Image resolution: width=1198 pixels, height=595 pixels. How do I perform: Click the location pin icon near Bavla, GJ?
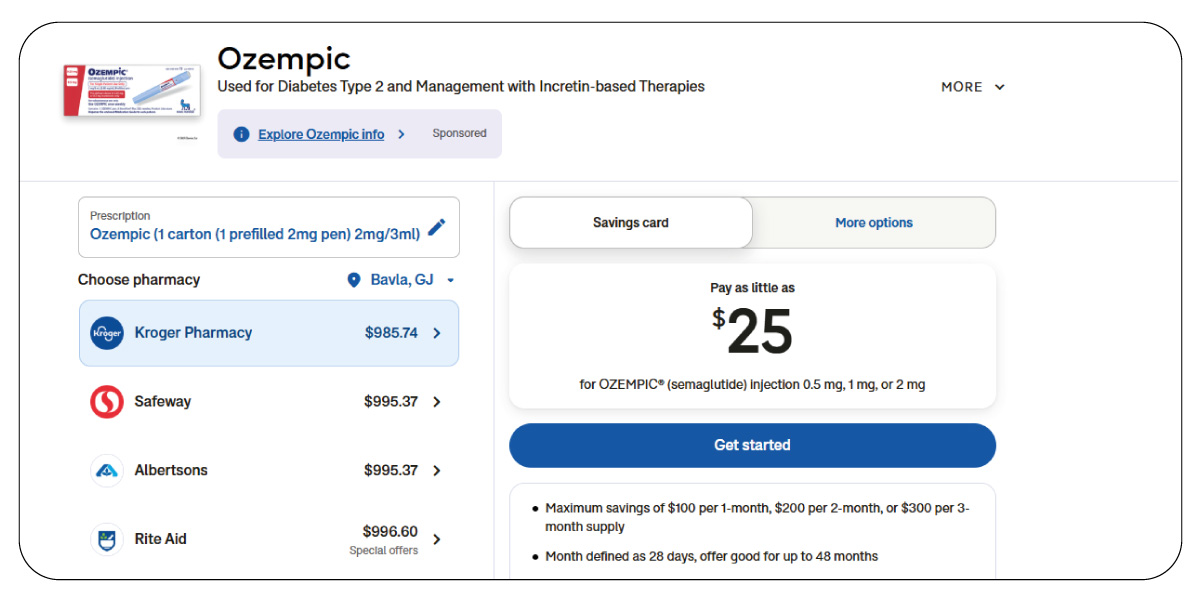point(353,279)
